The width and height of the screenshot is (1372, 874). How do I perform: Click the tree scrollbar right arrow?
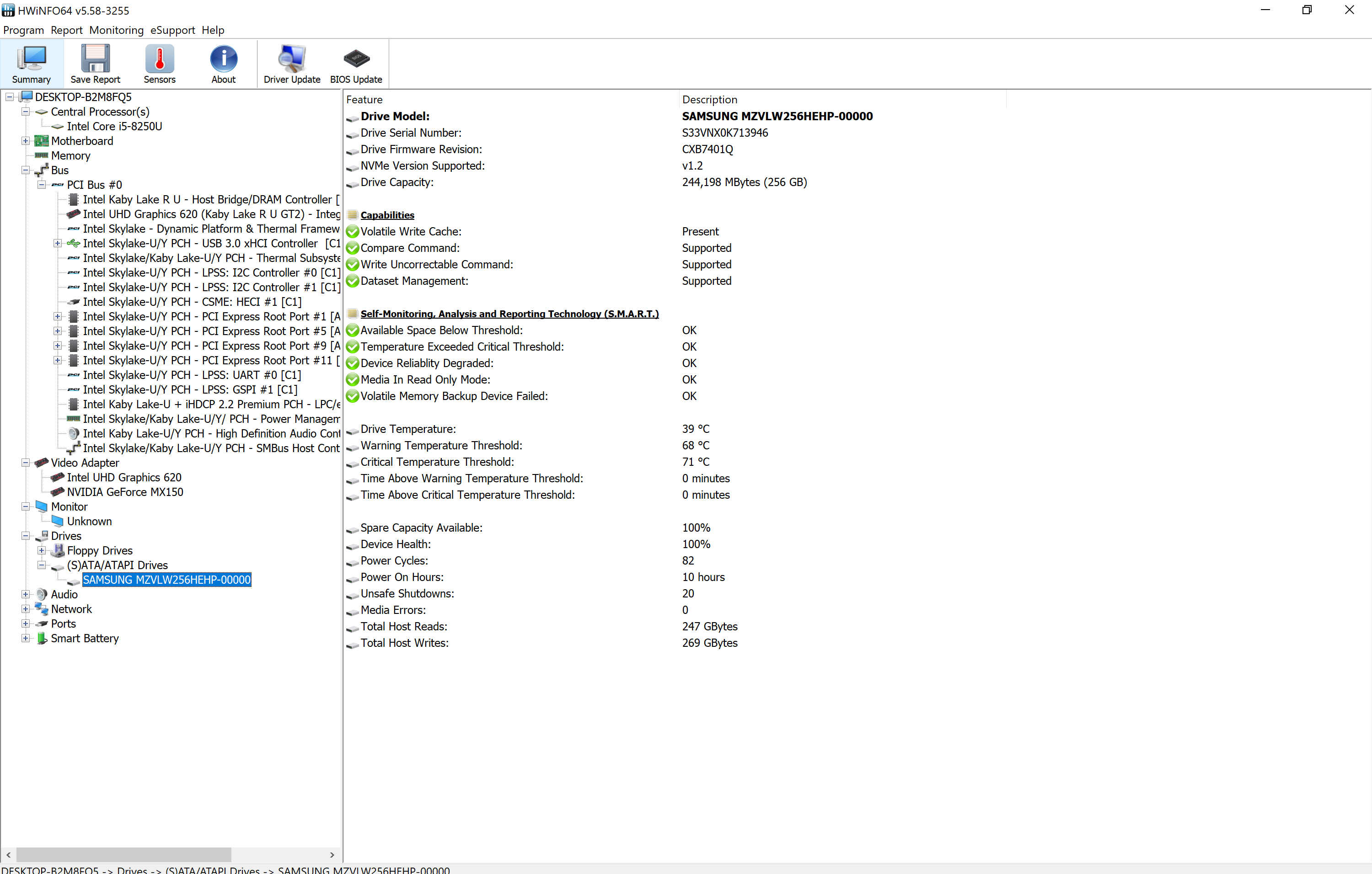(x=332, y=855)
